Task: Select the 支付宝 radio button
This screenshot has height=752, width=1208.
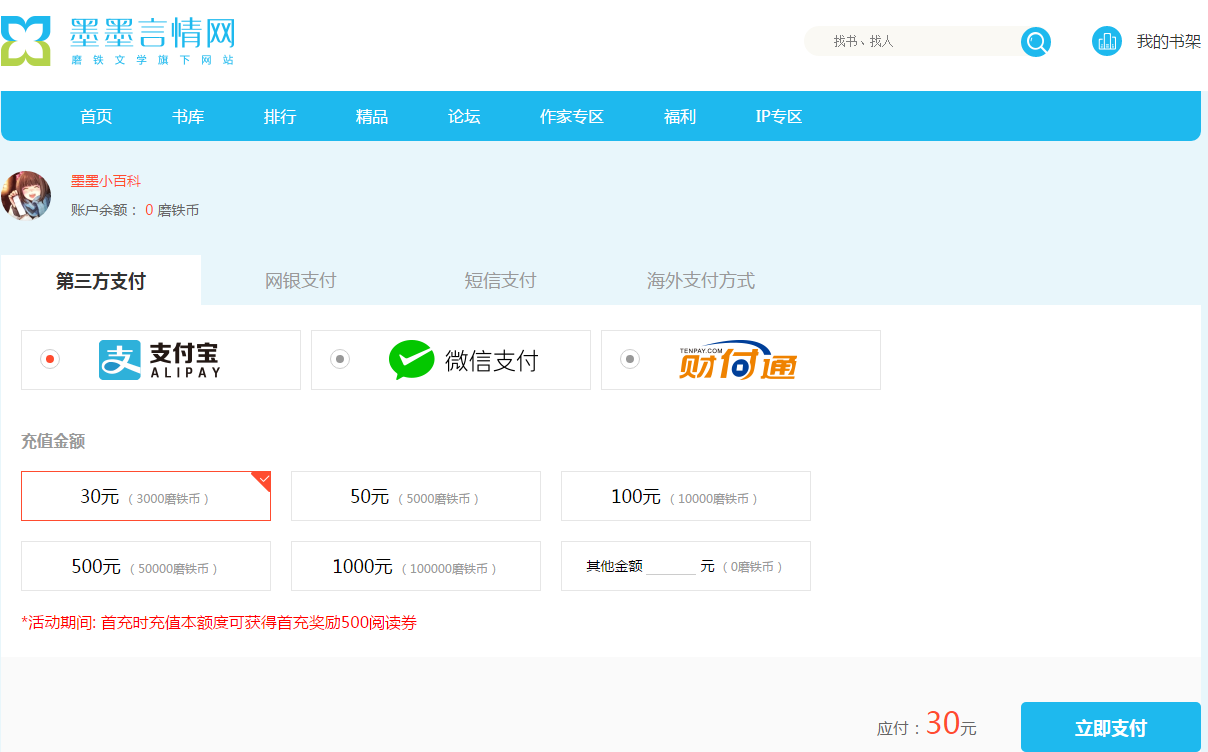Action: coord(49,359)
